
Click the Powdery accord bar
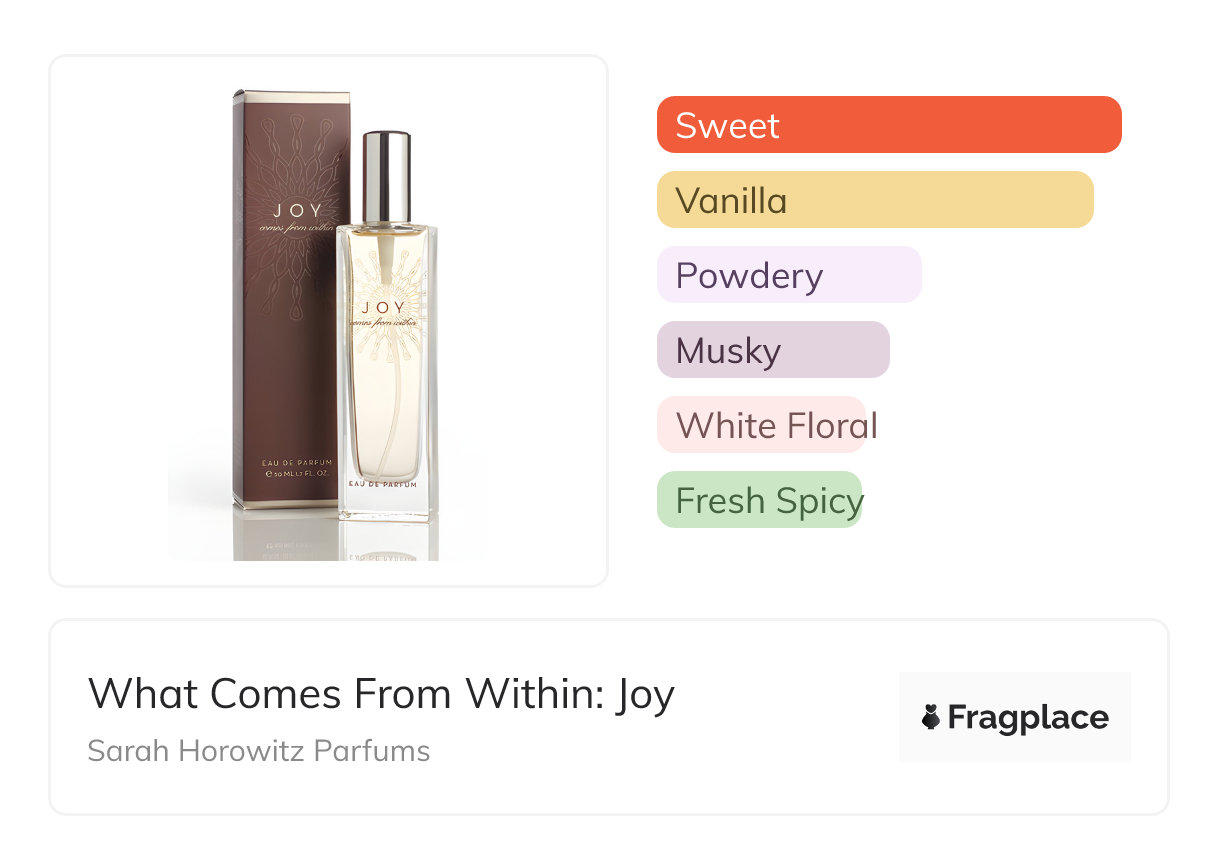(788, 275)
